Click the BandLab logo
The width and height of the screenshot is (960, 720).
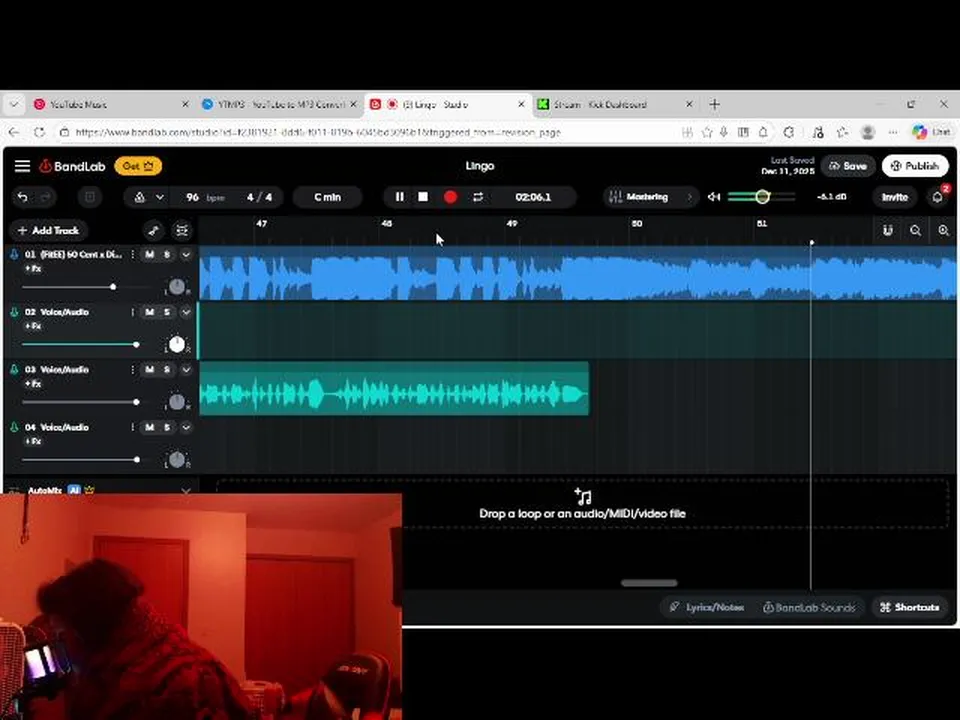coord(72,166)
